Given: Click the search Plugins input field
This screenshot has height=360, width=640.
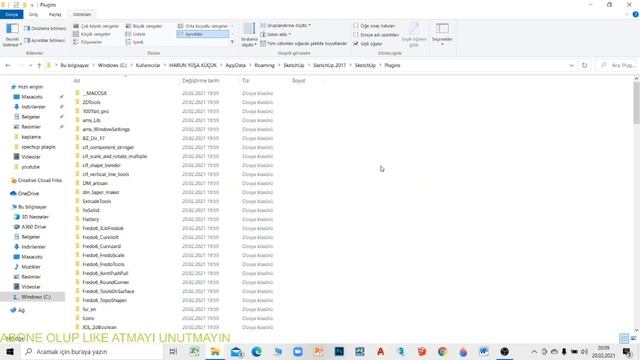Looking at the screenshot, I should (616, 65).
